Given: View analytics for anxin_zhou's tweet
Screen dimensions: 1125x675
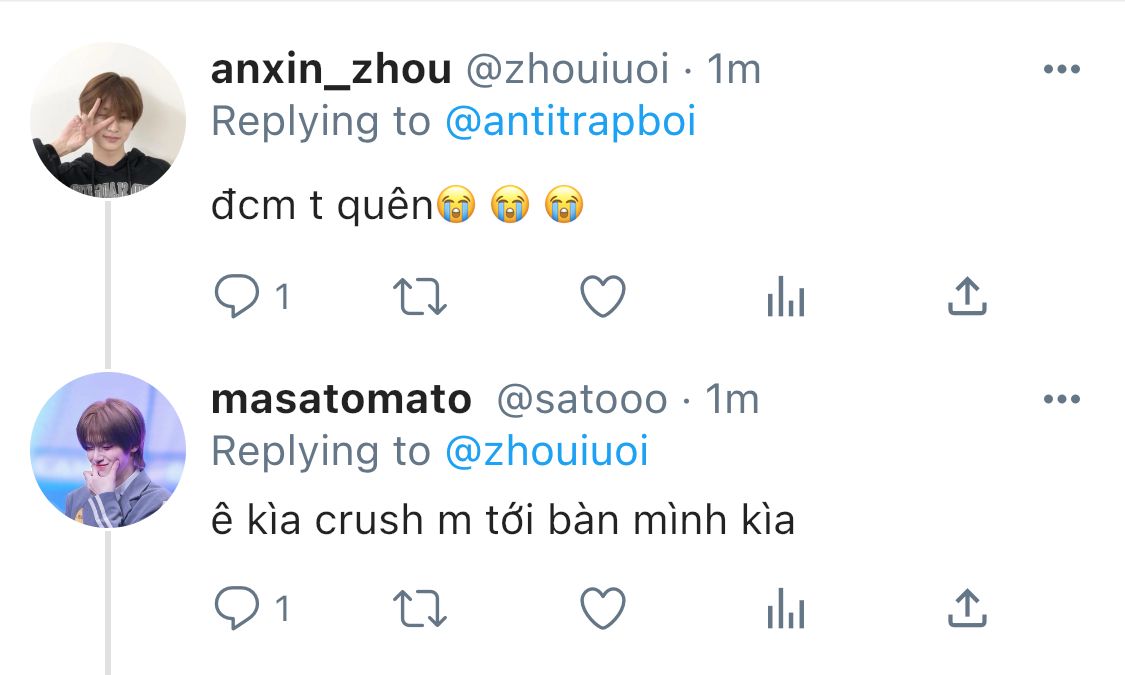Looking at the screenshot, I should pyautogui.click(x=785, y=297).
